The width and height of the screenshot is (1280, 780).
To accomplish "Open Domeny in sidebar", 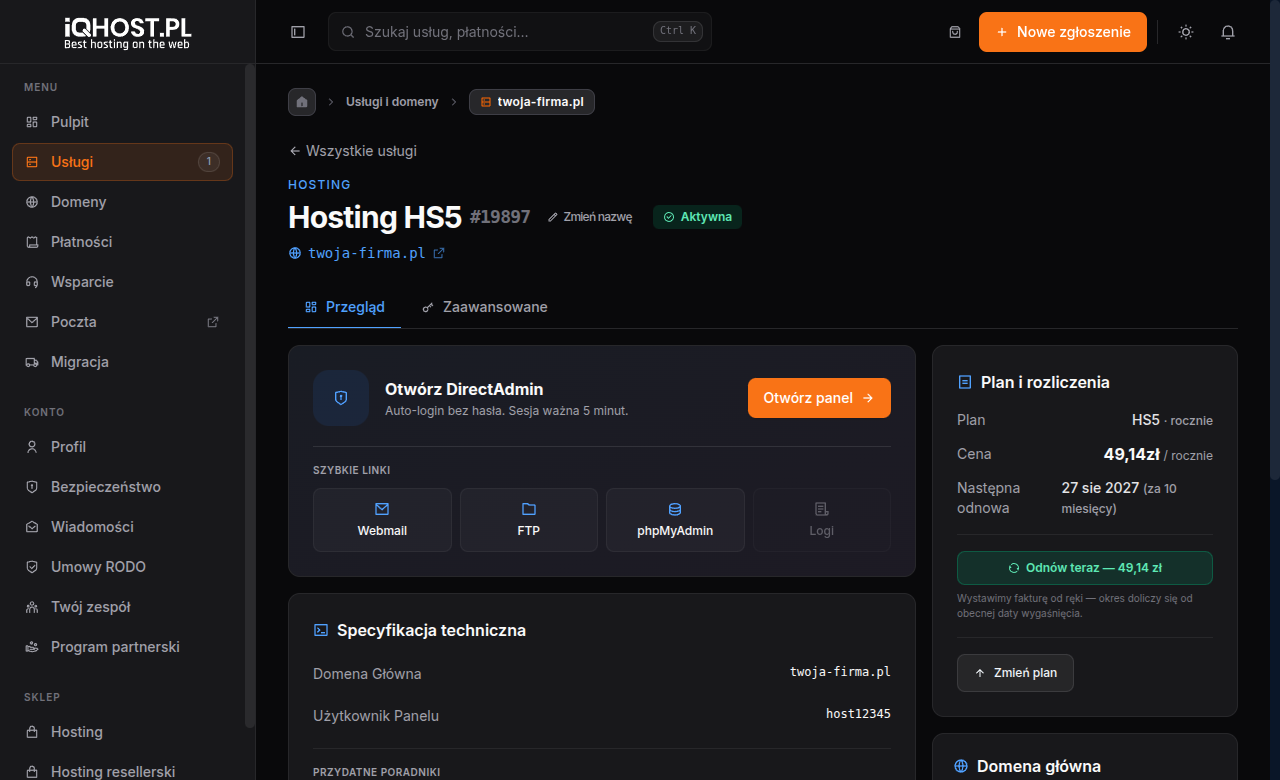I will click(x=122, y=202).
